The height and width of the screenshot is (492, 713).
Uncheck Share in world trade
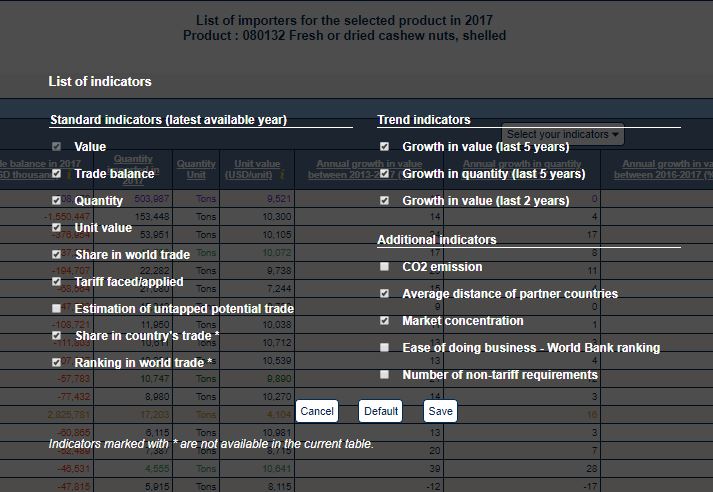click(57, 255)
